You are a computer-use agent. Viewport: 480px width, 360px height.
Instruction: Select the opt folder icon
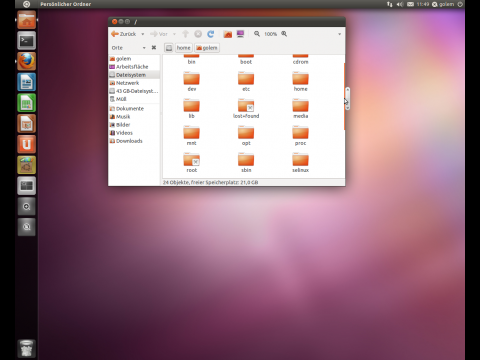pos(246,133)
